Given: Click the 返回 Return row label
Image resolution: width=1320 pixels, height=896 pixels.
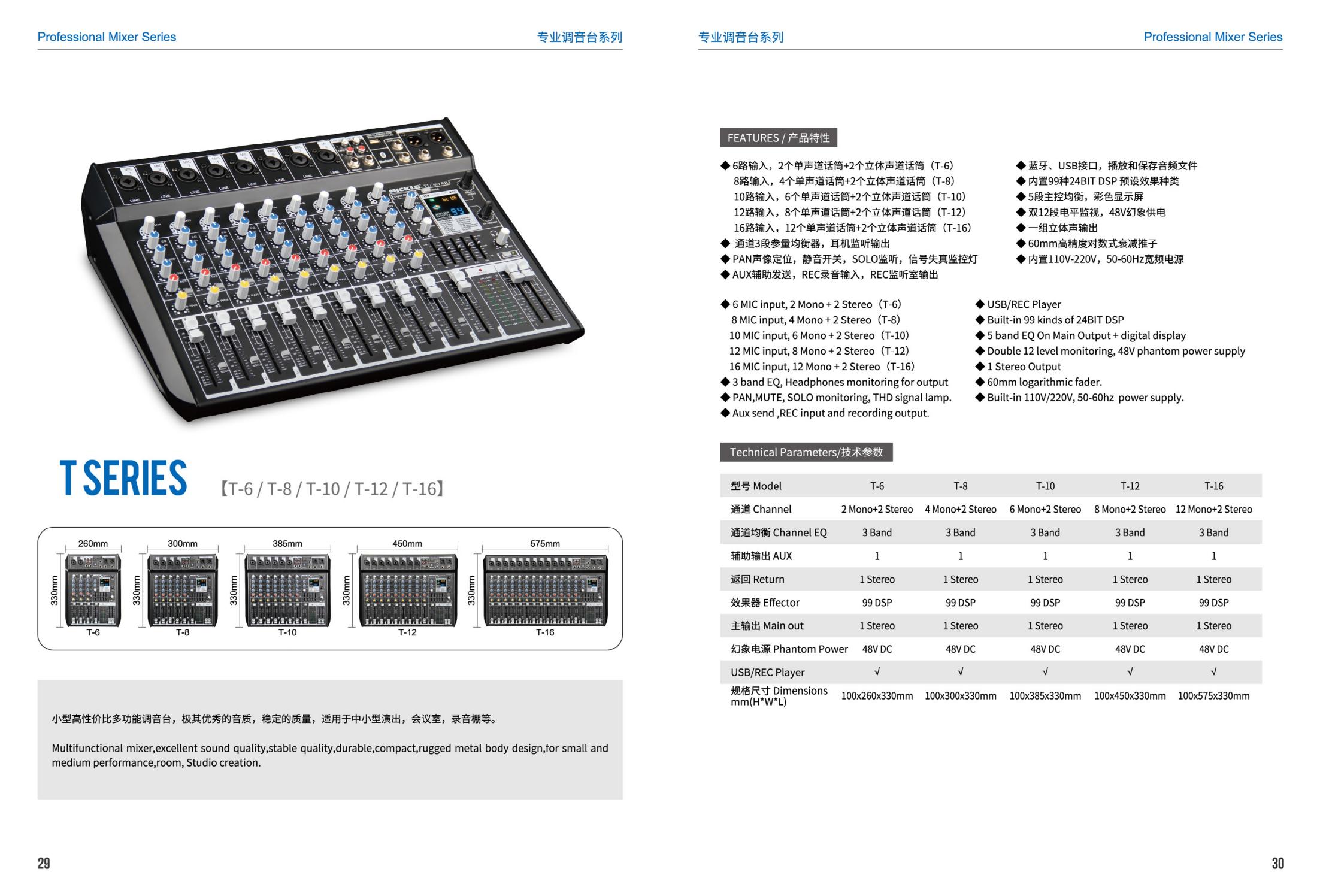Looking at the screenshot, I should pyautogui.click(x=757, y=579).
